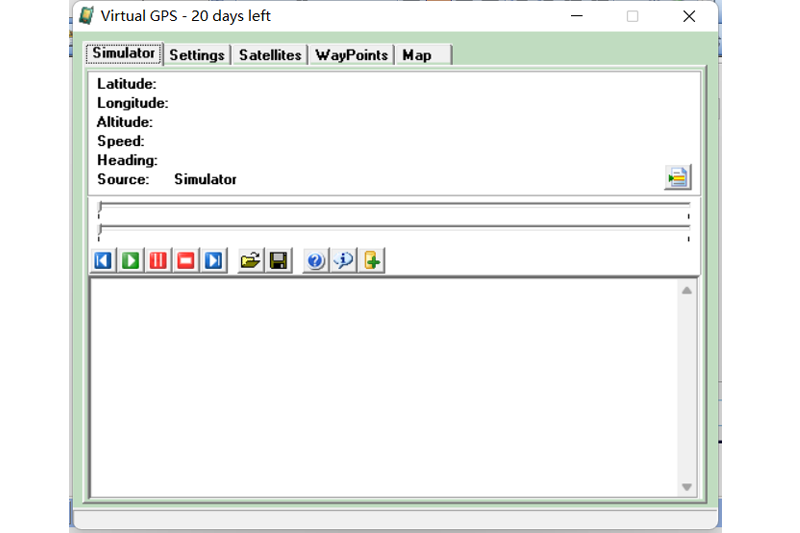Click the log scrollbar up arrow

[x=687, y=291]
